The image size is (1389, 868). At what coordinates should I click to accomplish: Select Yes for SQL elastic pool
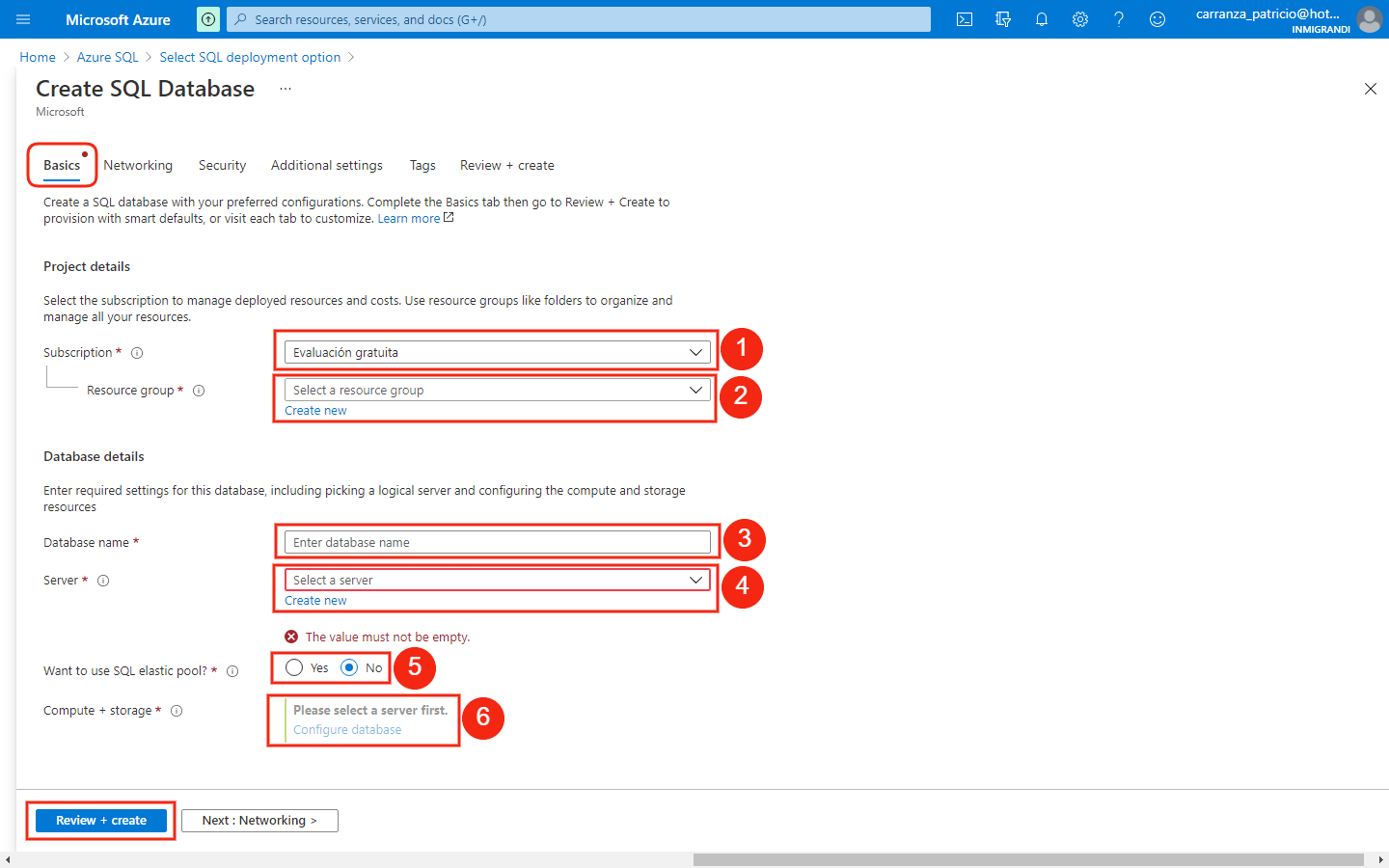coord(294,667)
